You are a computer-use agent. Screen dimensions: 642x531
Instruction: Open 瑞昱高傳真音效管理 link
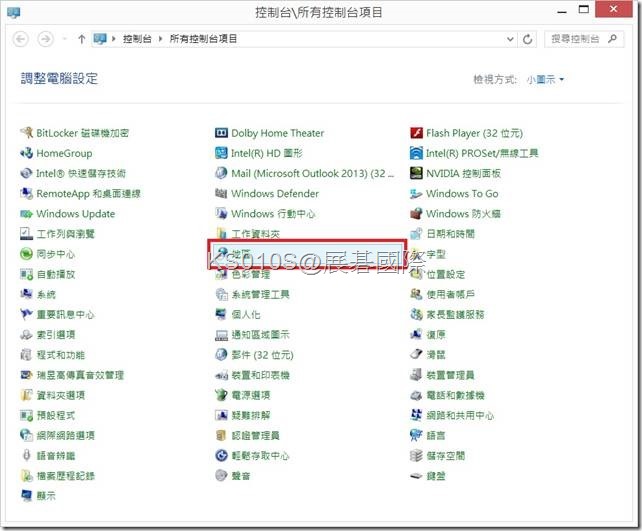click(x=80, y=375)
